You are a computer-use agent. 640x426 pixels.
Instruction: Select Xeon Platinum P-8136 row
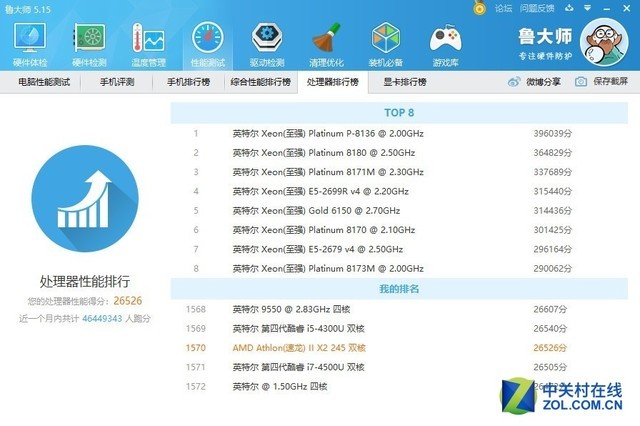[x=399, y=133]
